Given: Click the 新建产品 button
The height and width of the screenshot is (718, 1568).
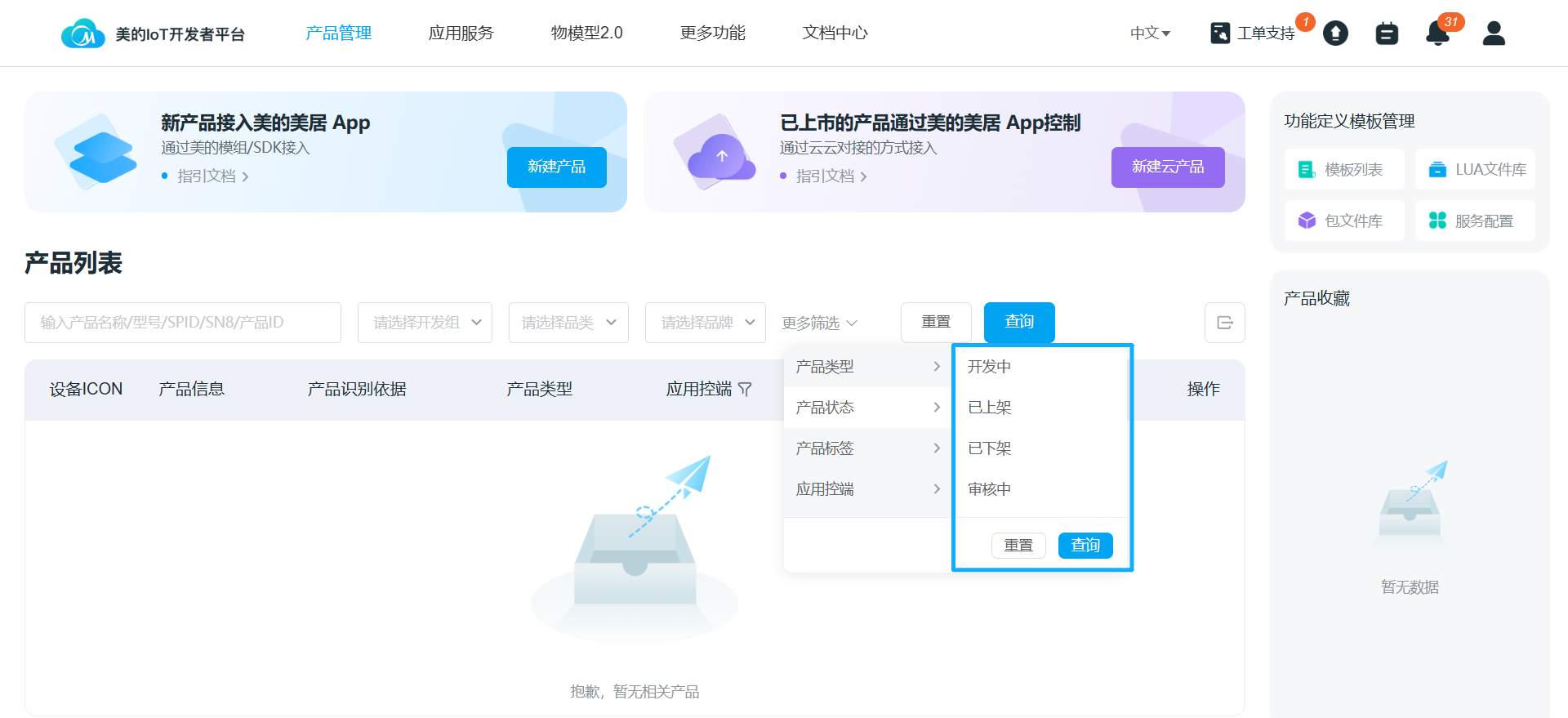Looking at the screenshot, I should coord(556,167).
